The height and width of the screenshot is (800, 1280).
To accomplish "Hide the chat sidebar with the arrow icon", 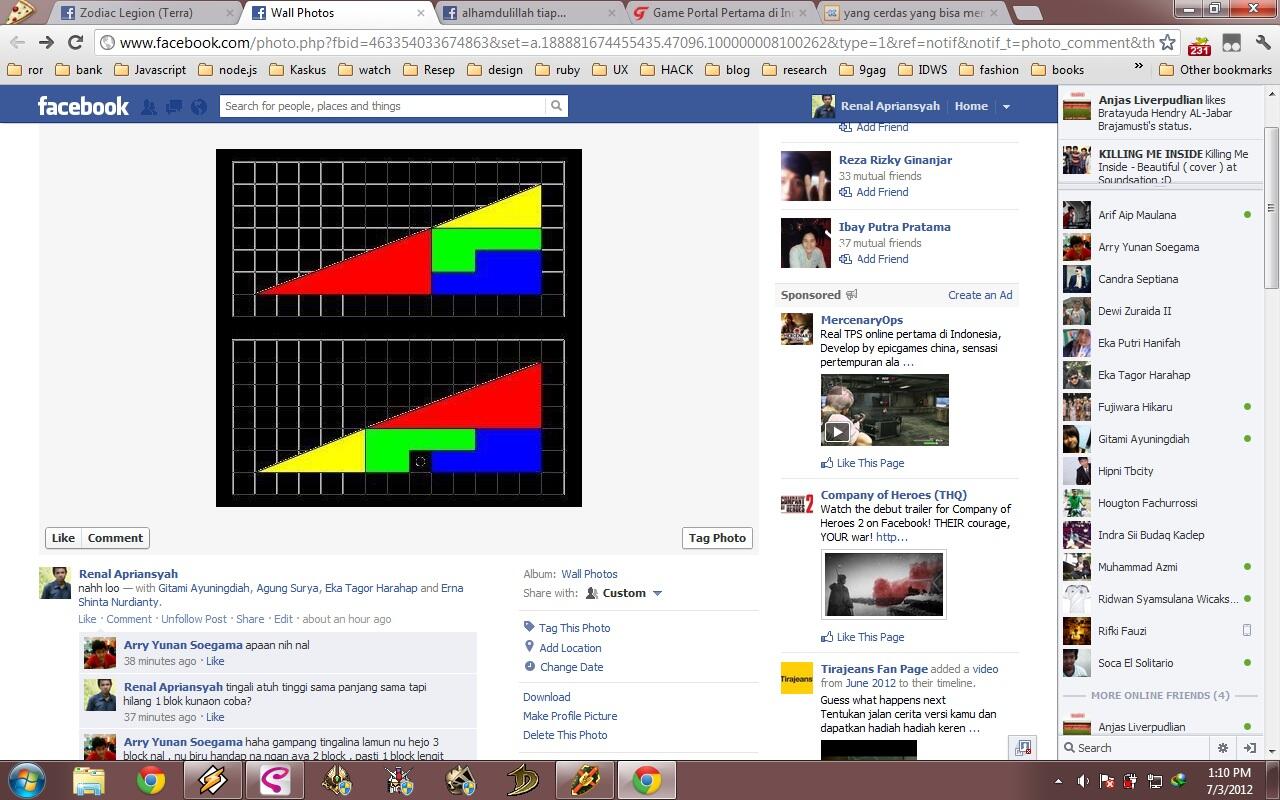I will click(1249, 747).
